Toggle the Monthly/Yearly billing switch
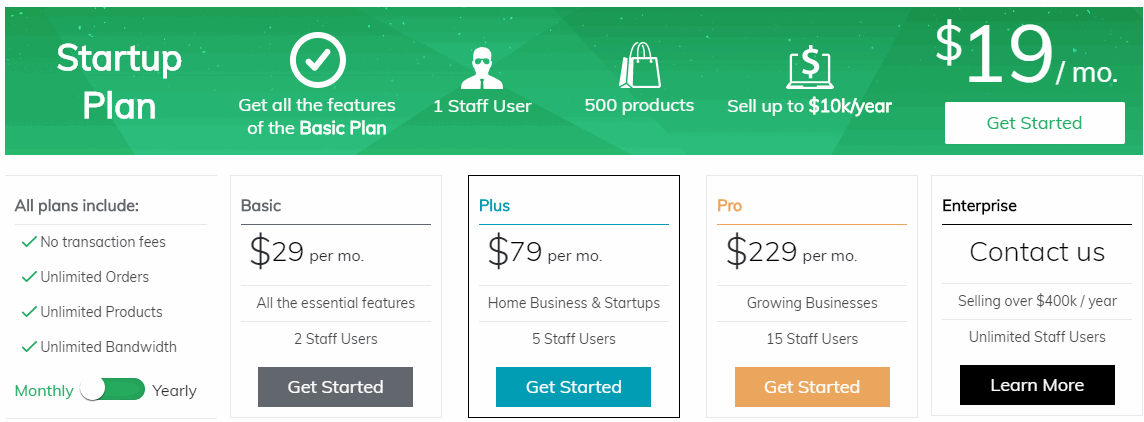The width and height of the screenshot is (1144, 422). [113, 390]
